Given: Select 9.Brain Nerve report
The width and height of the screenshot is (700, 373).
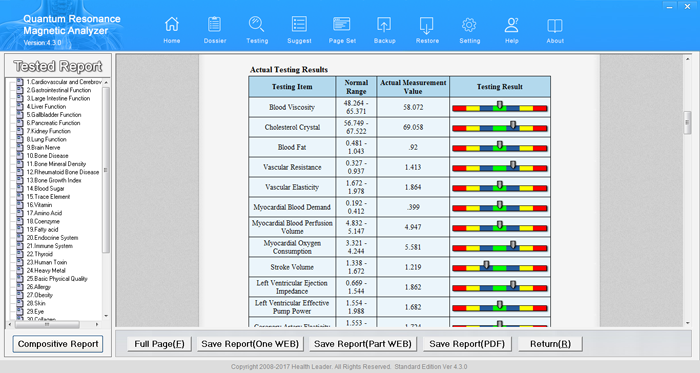Looking at the screenshot, I should click(x=43, y=148).
